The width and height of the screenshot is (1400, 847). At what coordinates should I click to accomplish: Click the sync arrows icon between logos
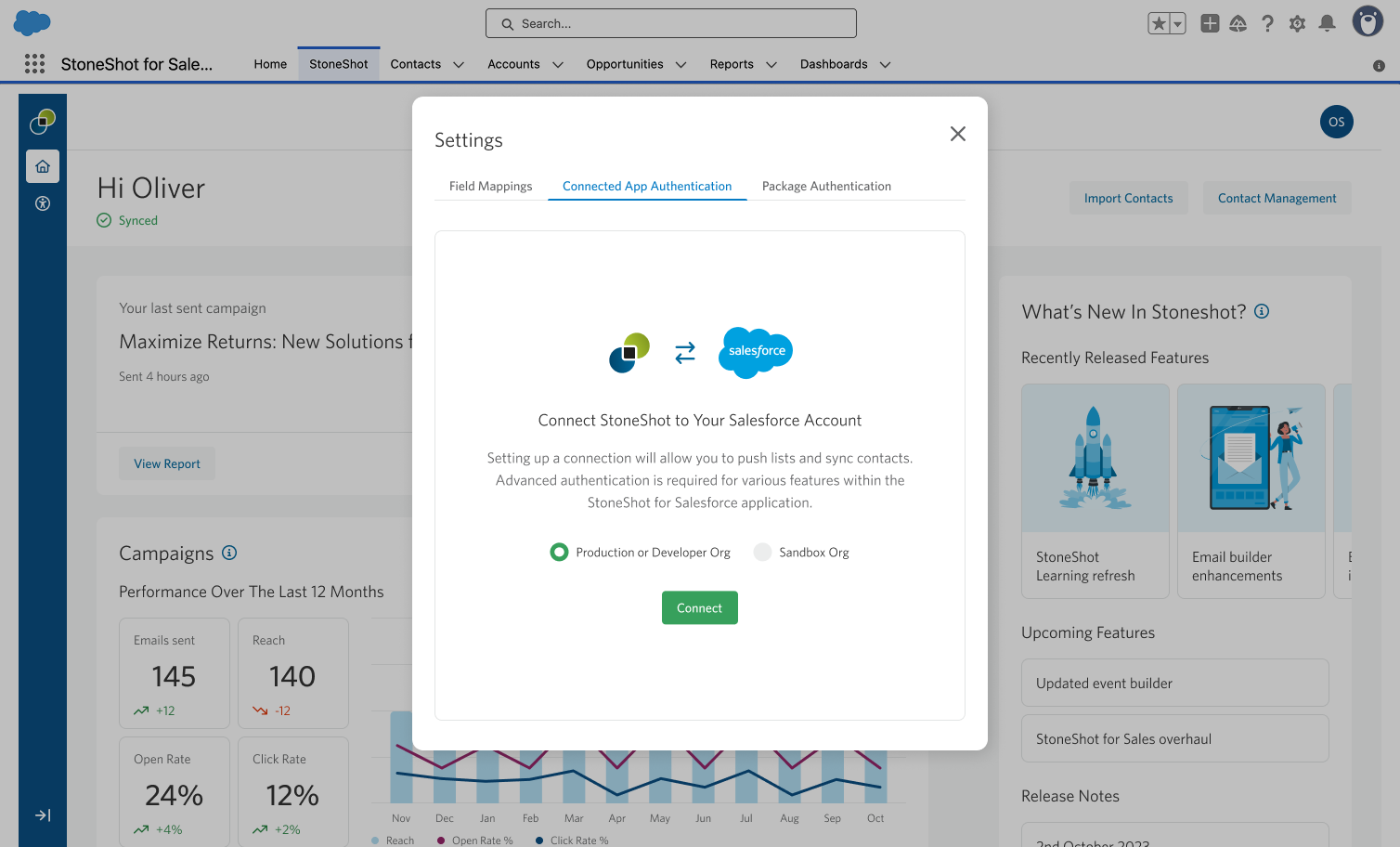685,353
